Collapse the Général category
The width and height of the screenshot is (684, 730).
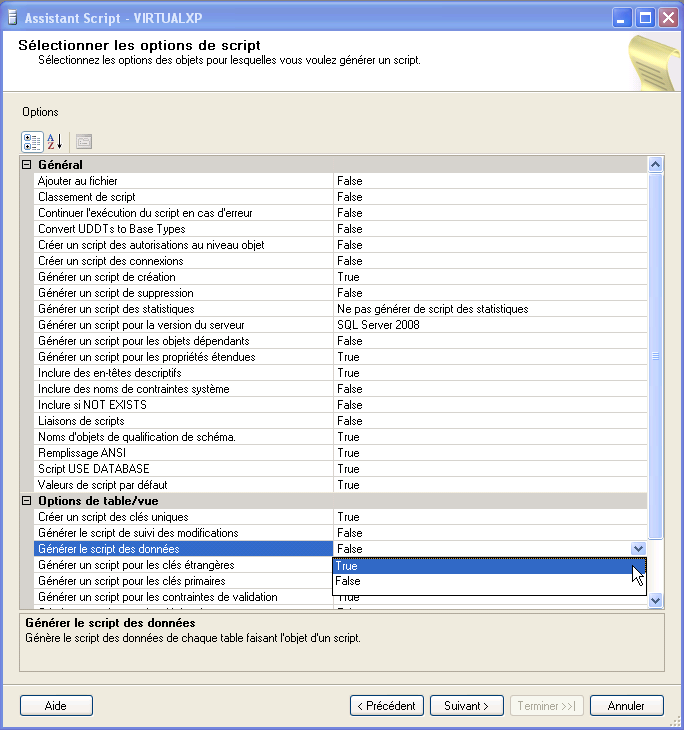coord(27,164)
